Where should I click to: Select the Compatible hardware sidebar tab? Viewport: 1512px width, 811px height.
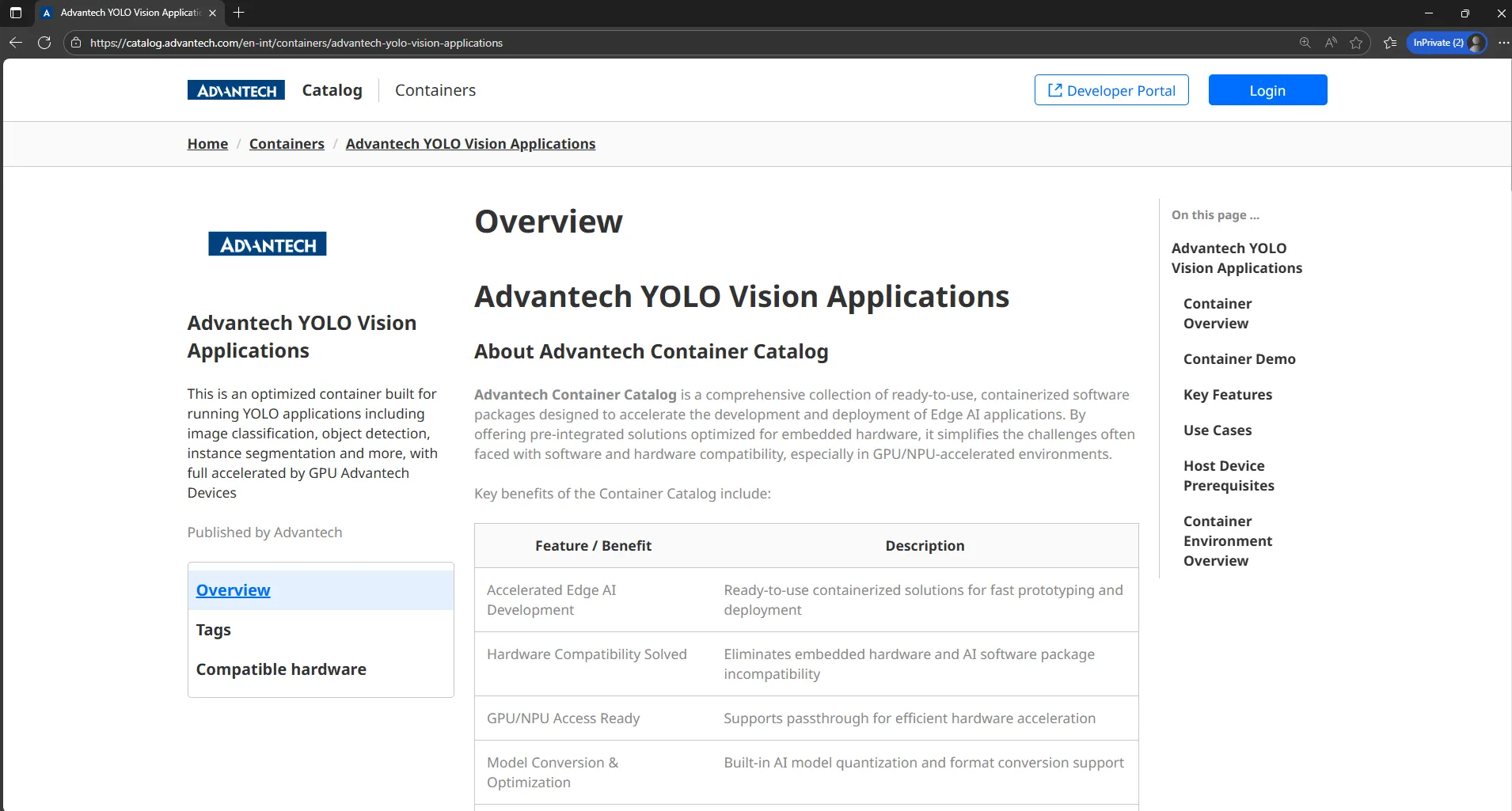click(281, 669)
